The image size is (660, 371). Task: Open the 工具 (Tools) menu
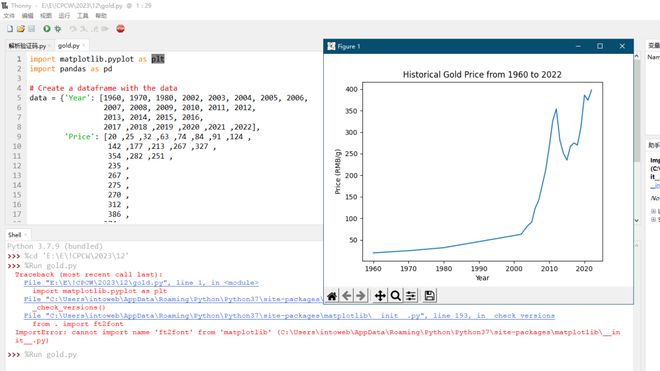(x=82, y=16)
